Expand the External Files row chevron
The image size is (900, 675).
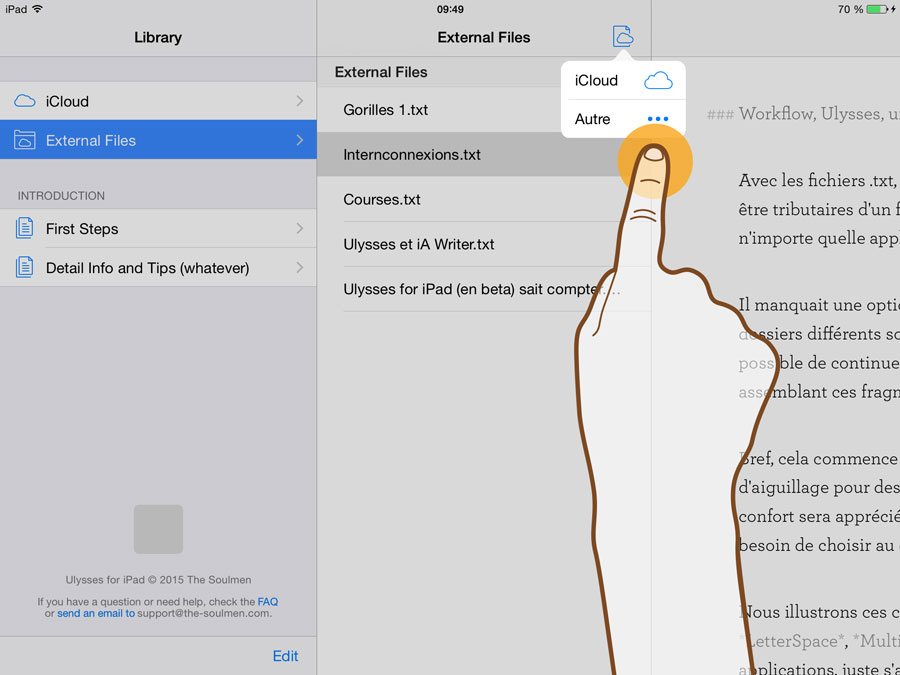pyautogui.click(x=300, y=140)
